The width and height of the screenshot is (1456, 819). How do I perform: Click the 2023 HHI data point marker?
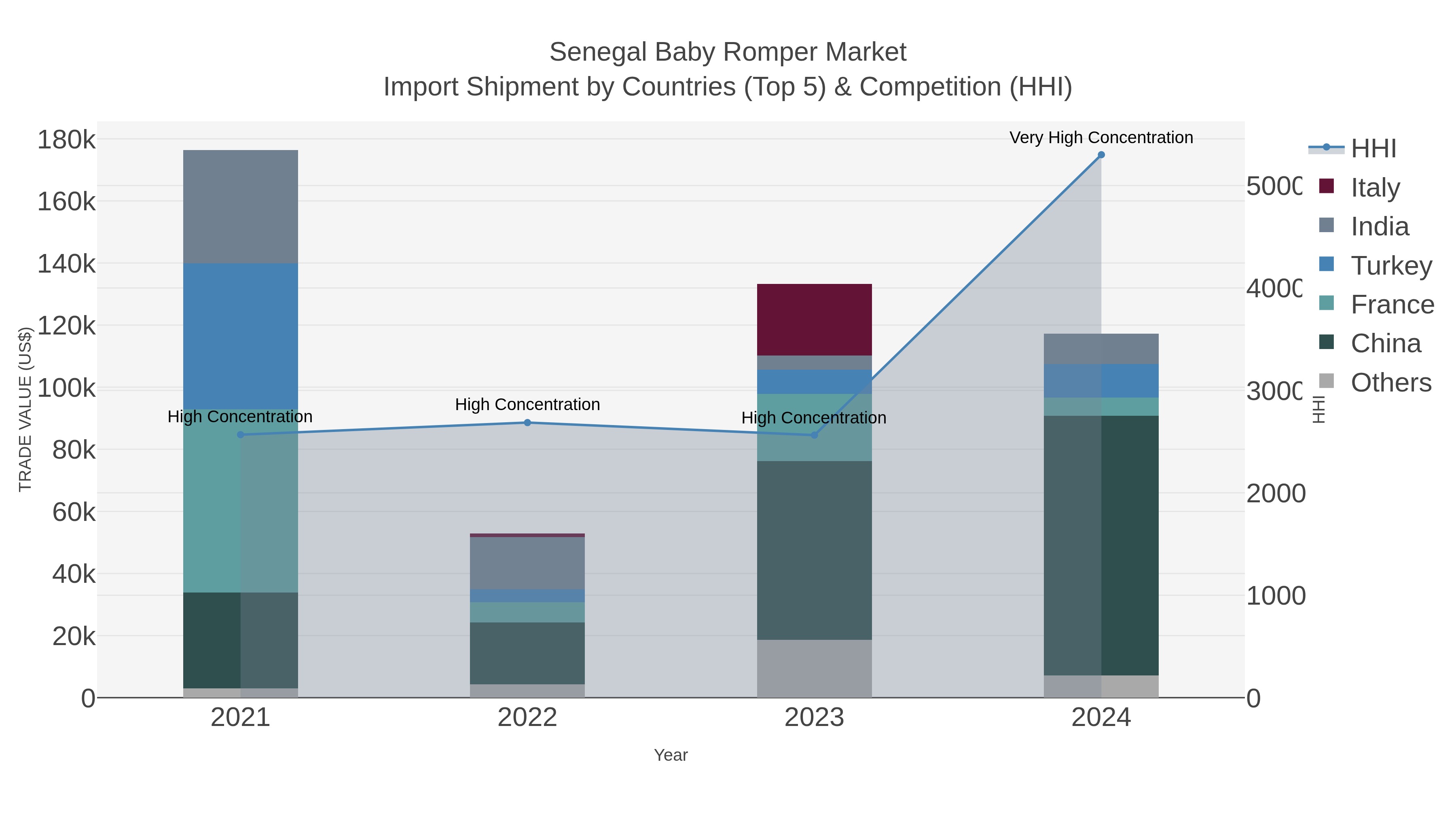pos(815,435)
